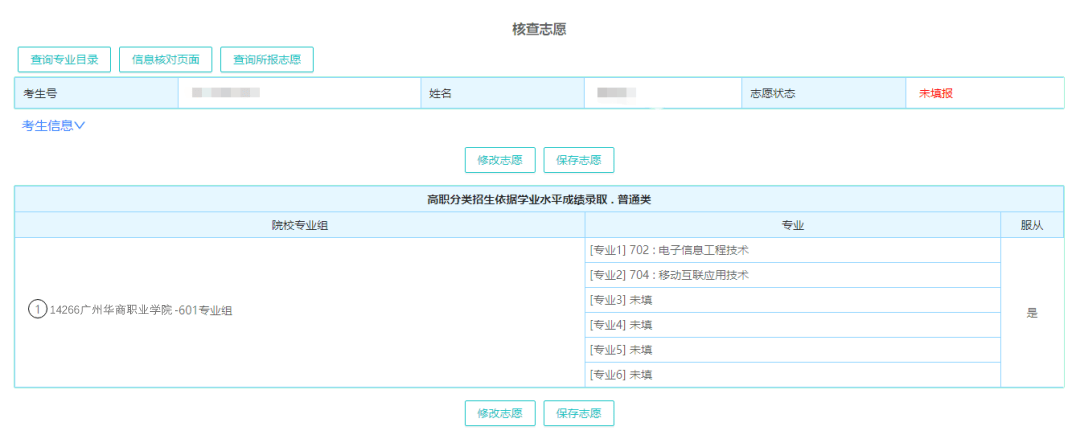Open 查询专业目录 page
1080x439 pixels.
[64, 60]
